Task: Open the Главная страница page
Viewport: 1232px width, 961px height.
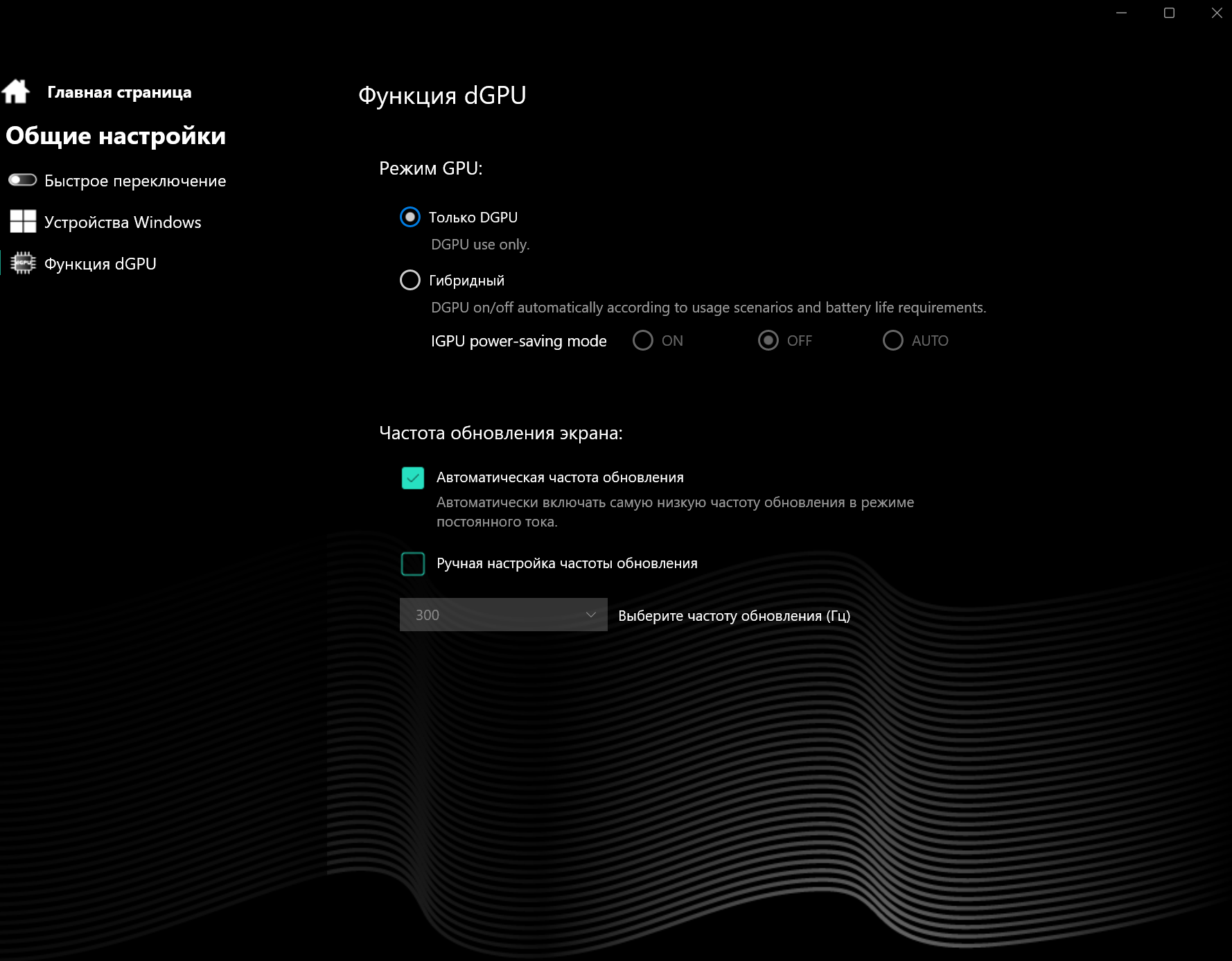Action: click(119, 92)
